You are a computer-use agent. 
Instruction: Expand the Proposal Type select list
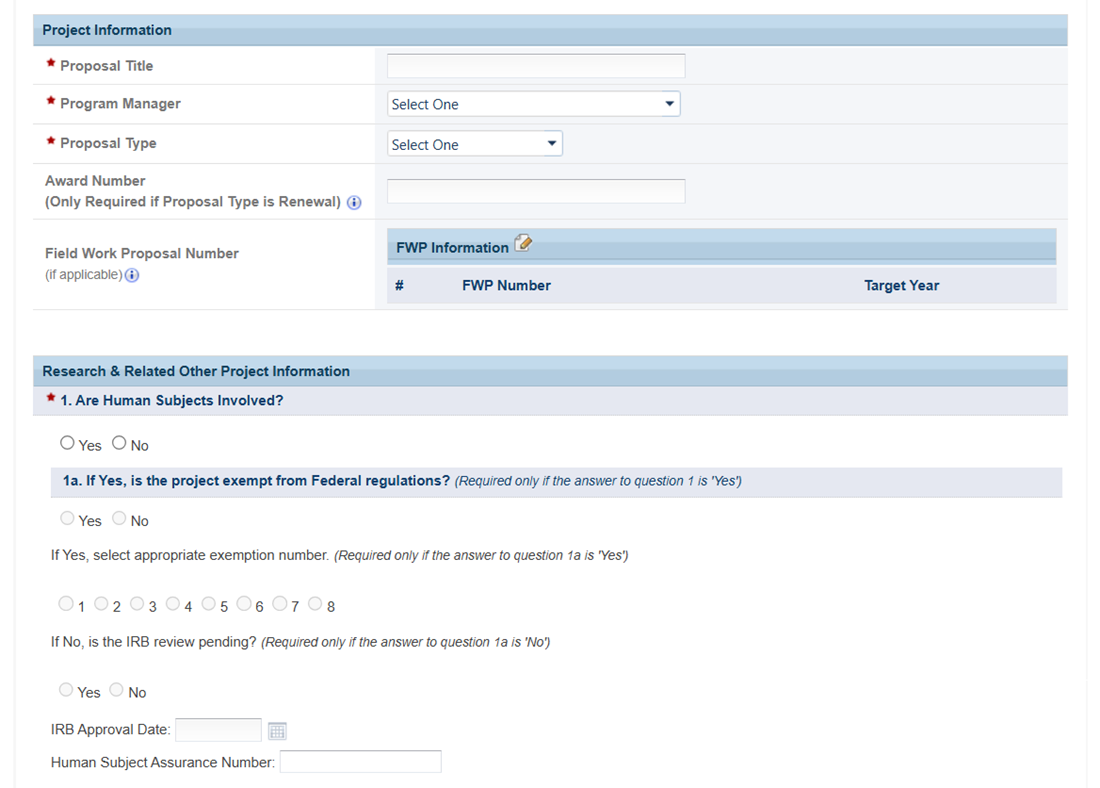point(474,144)
